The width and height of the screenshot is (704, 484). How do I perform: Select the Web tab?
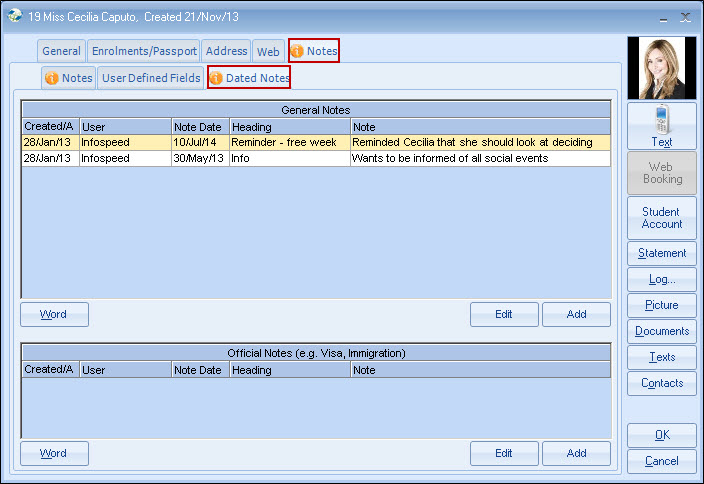click(x=267, y=51)
